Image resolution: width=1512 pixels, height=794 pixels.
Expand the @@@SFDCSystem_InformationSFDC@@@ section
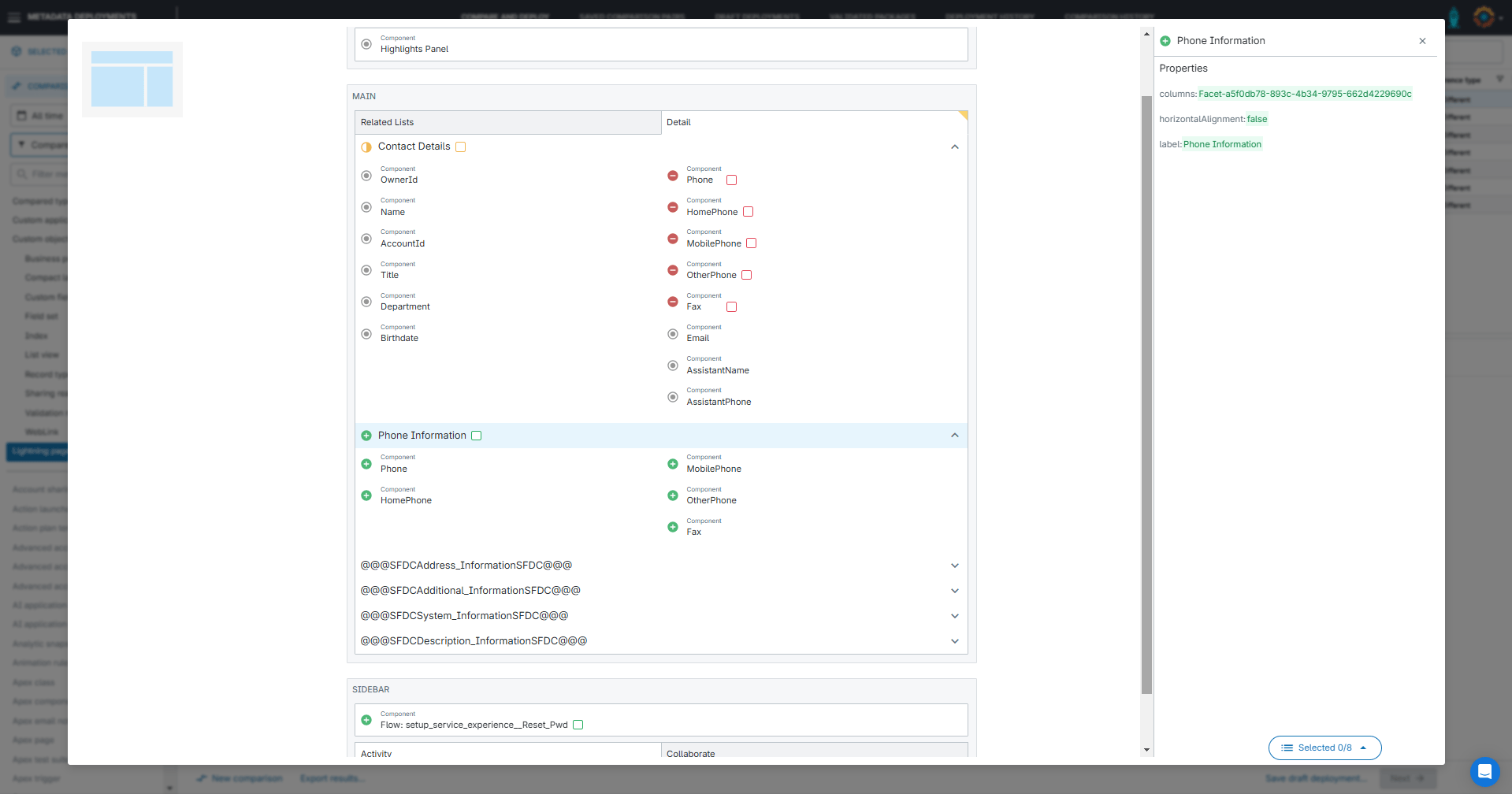[954, 616]
